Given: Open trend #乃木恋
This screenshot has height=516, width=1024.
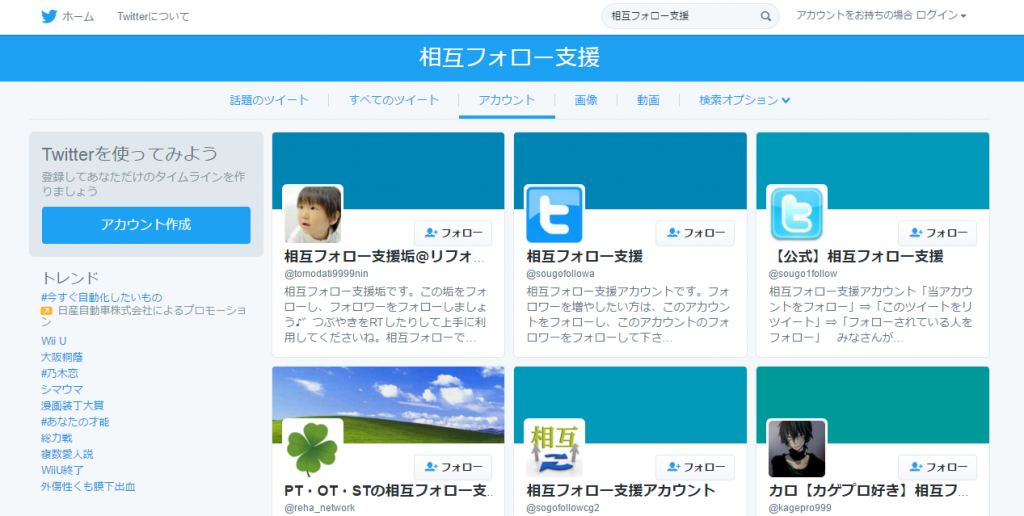Looking at the screenshot, I should [60, 374].
